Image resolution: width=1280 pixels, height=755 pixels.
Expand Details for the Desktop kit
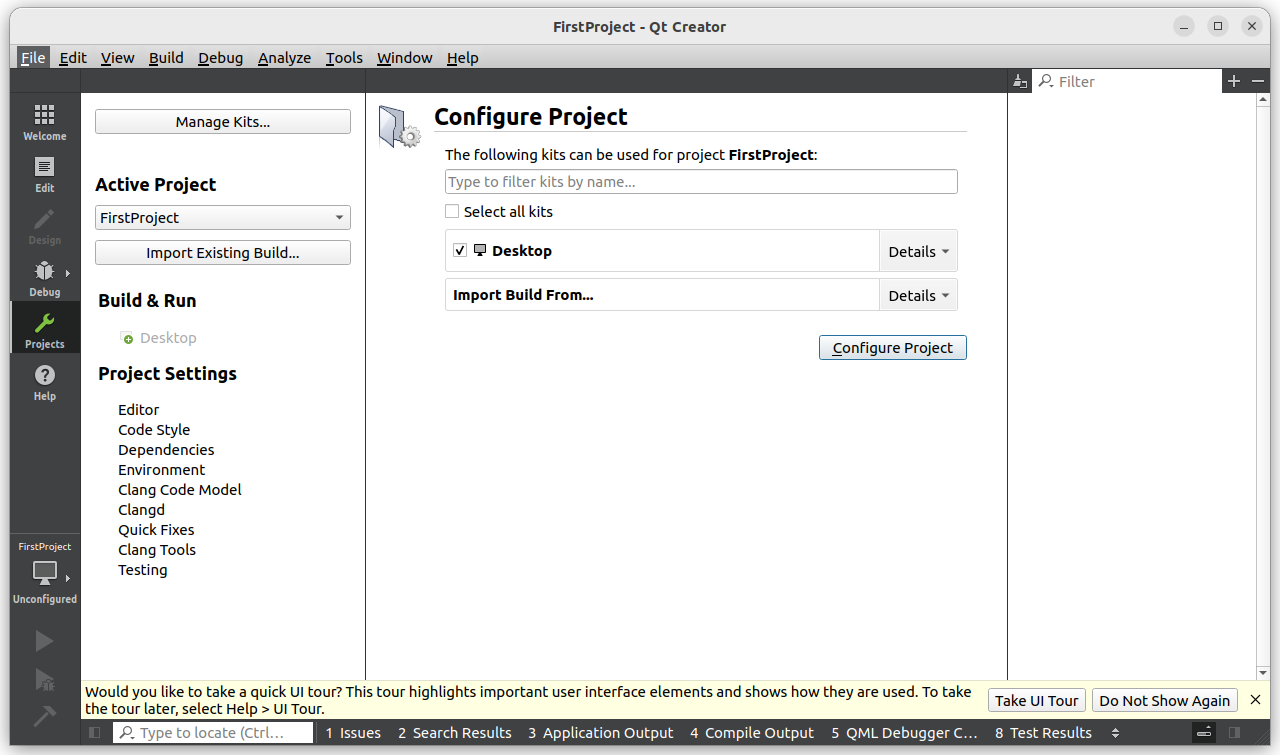point(918,251)
